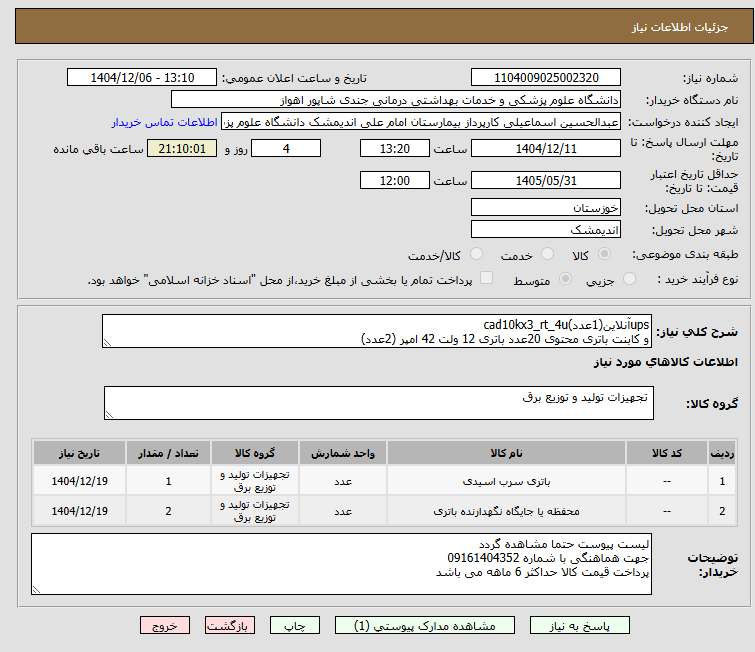The width and height of the screenshot is (755, 652).
Task: Click the خروج exit button
Action: point(165,626)
